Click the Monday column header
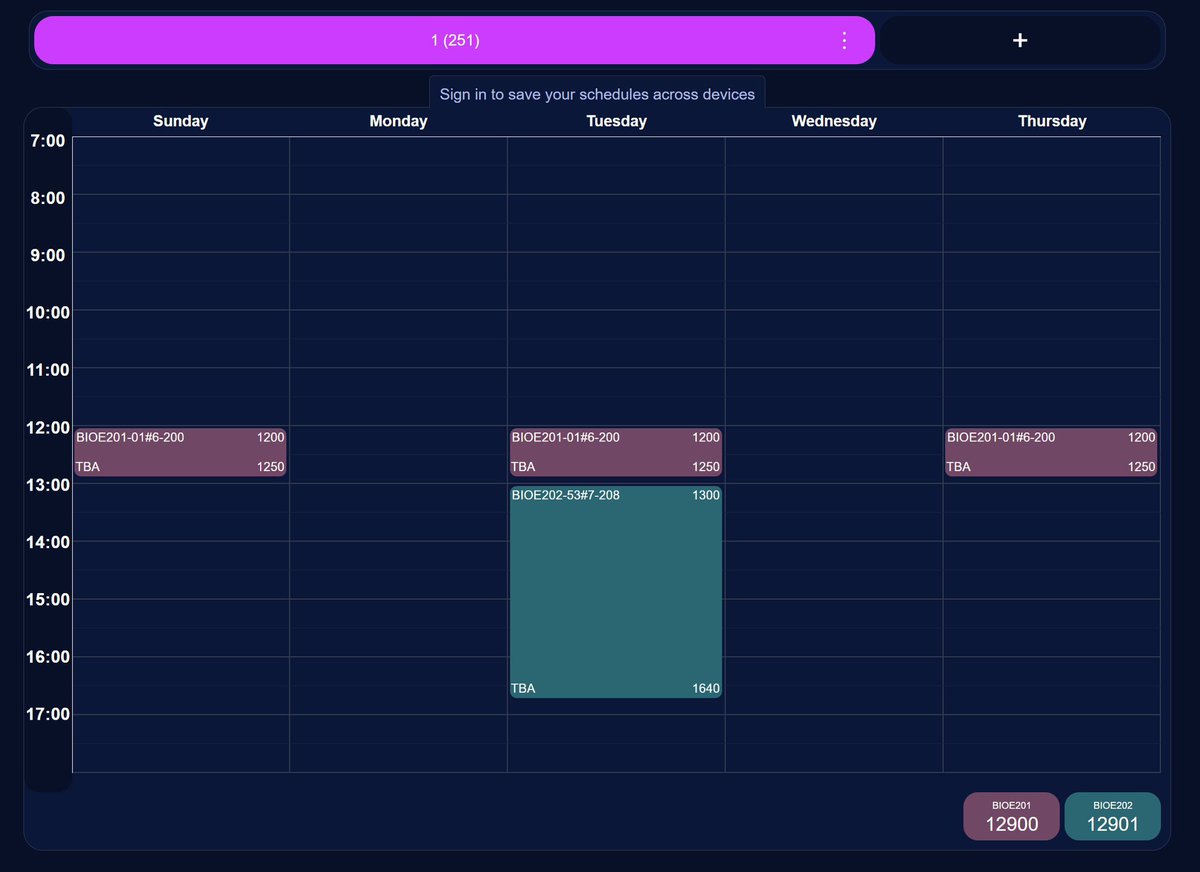1200x872 pixels. point(398,121)
